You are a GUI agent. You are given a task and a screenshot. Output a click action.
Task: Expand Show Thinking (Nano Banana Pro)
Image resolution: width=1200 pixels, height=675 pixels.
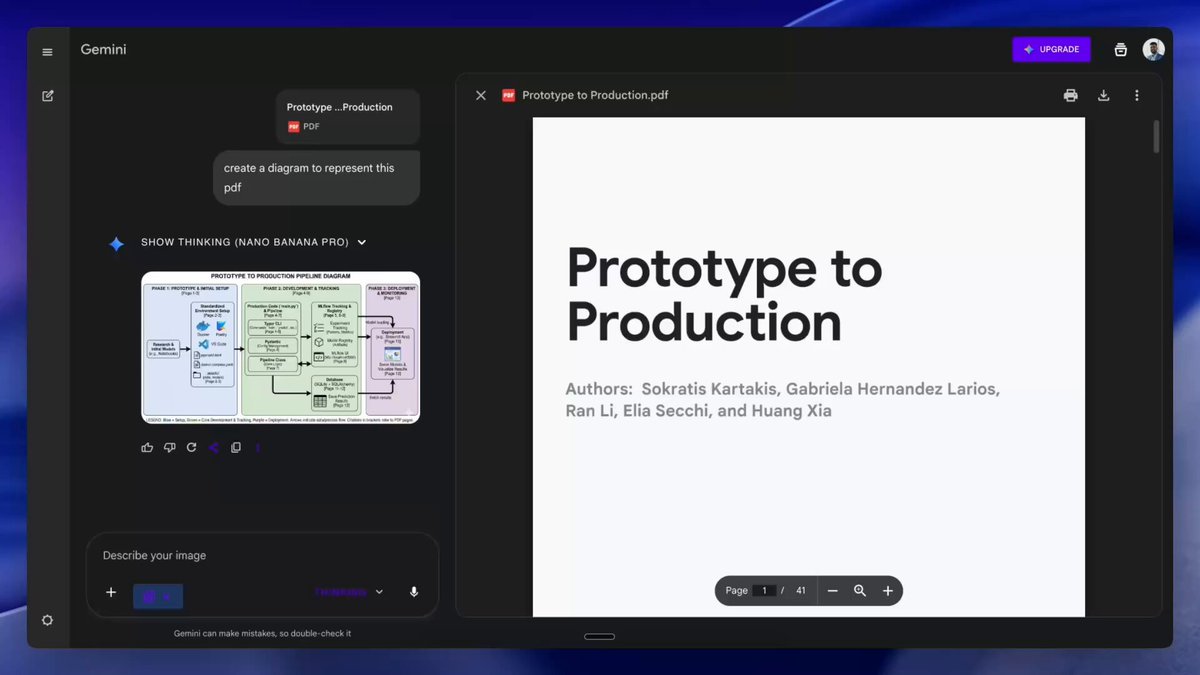(x=254, y=242)
